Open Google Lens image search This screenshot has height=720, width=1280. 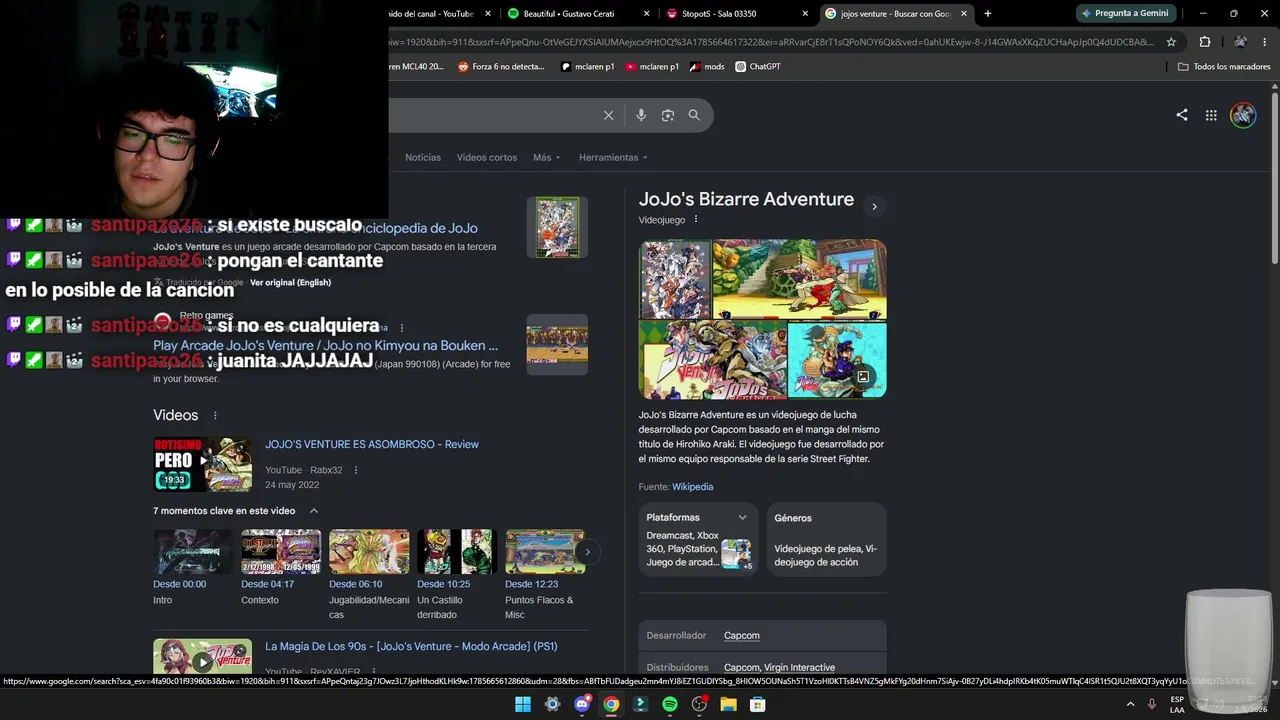[x=668, y=115]
